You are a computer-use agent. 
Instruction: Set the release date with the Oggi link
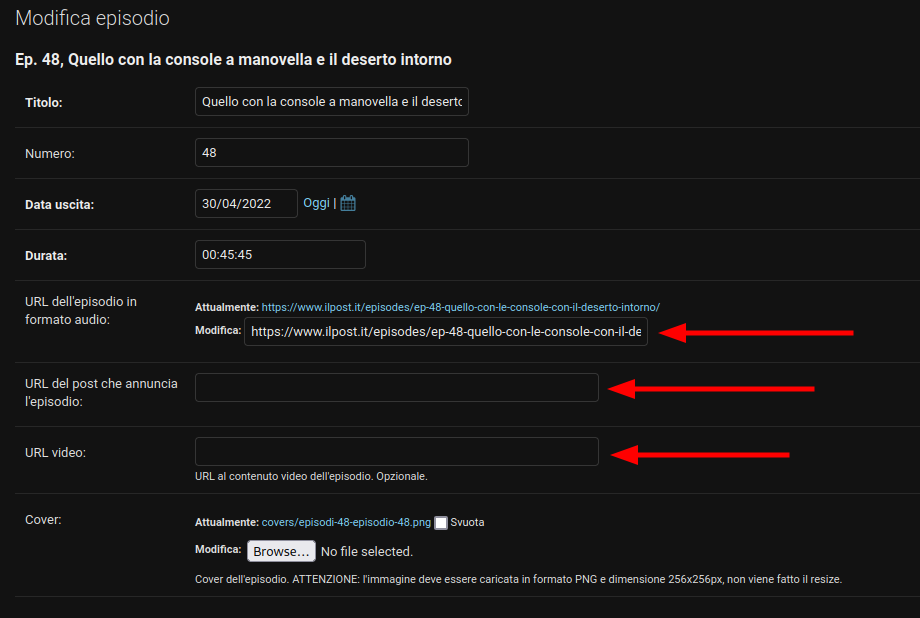pyautogui.click(x=316, y=203)
